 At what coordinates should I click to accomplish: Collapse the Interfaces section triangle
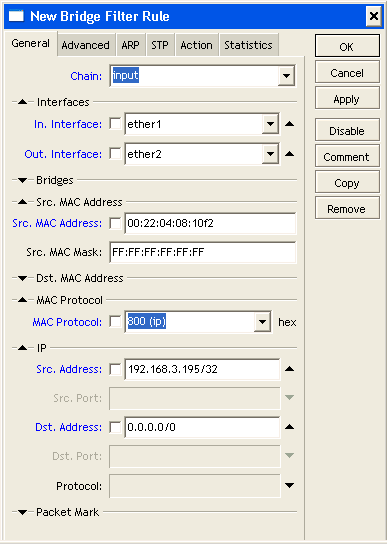pyautogui.click(x=23, y=102)
